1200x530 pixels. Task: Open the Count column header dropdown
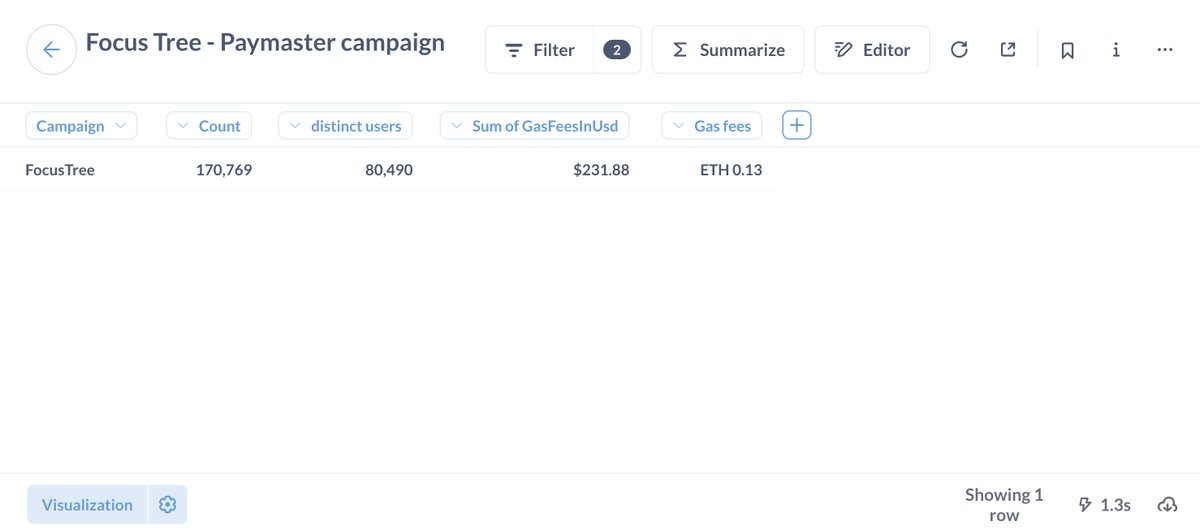[209, 126]
